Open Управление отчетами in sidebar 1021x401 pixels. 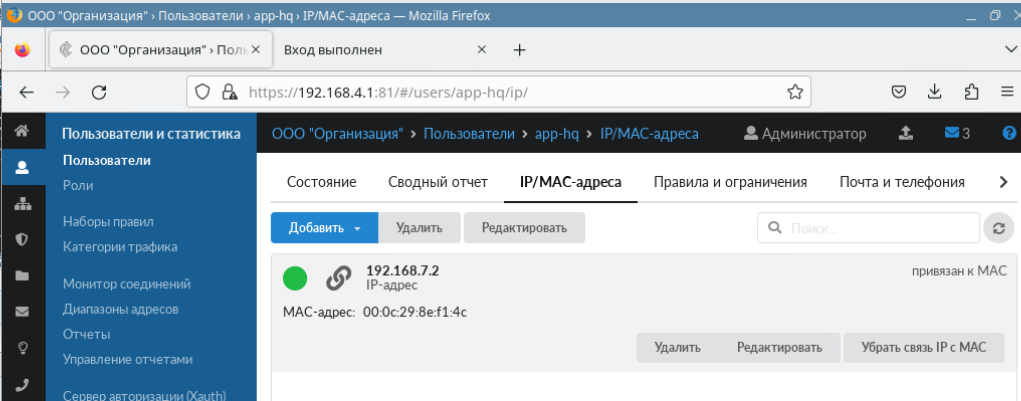click(x=128, y=359)
